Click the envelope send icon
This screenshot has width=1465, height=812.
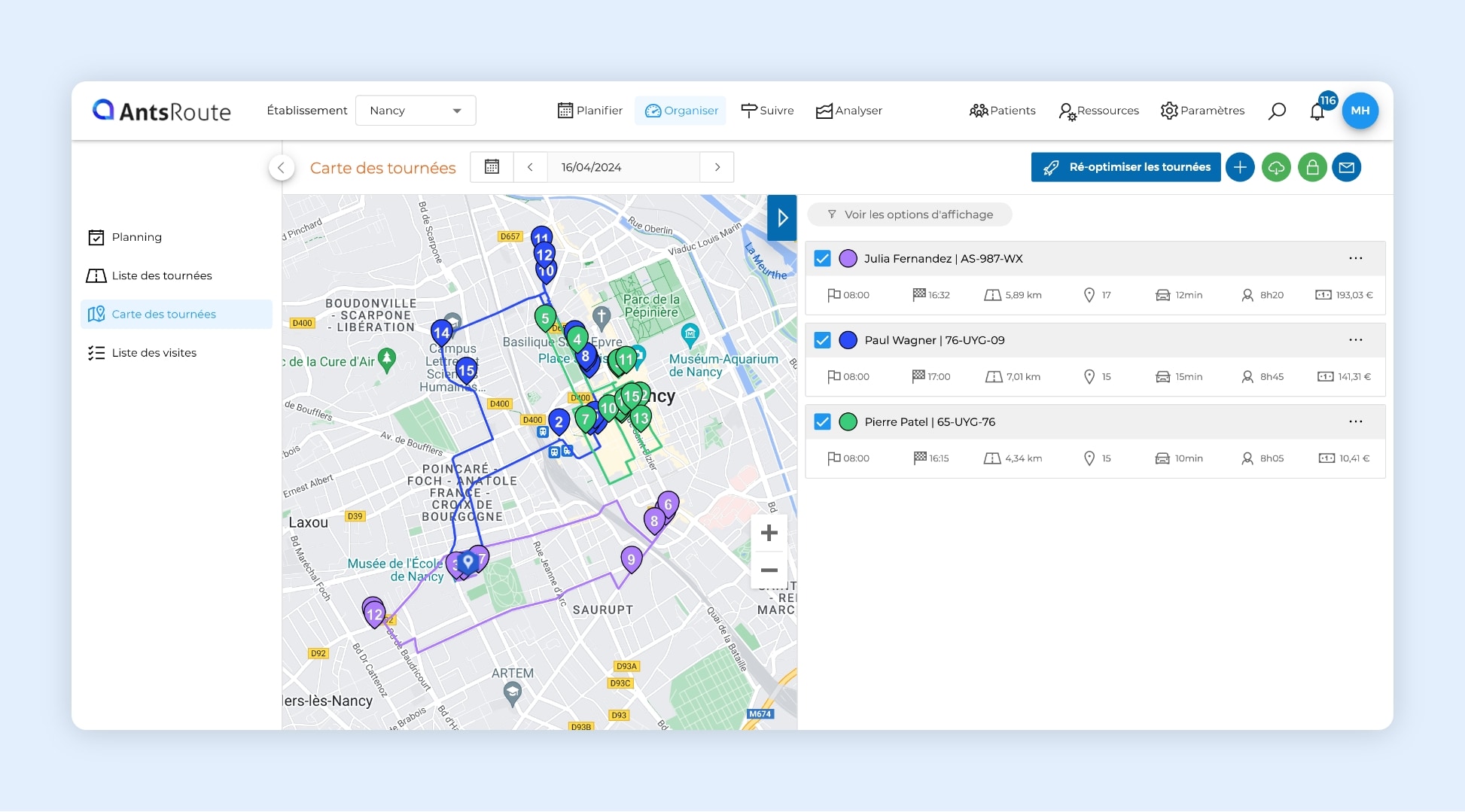(1348, 167)
